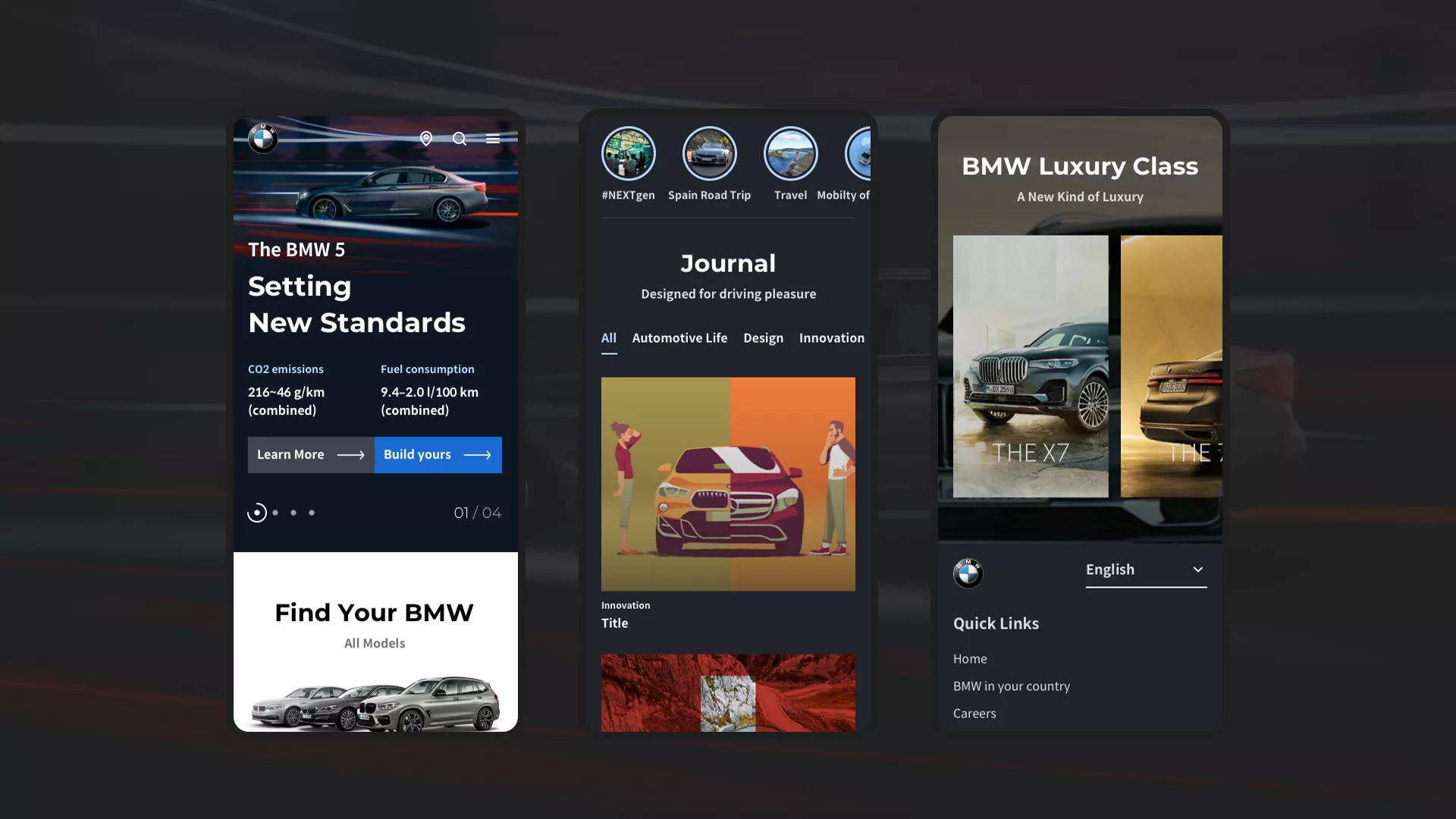Go to the second slide dot

point(275,513)
